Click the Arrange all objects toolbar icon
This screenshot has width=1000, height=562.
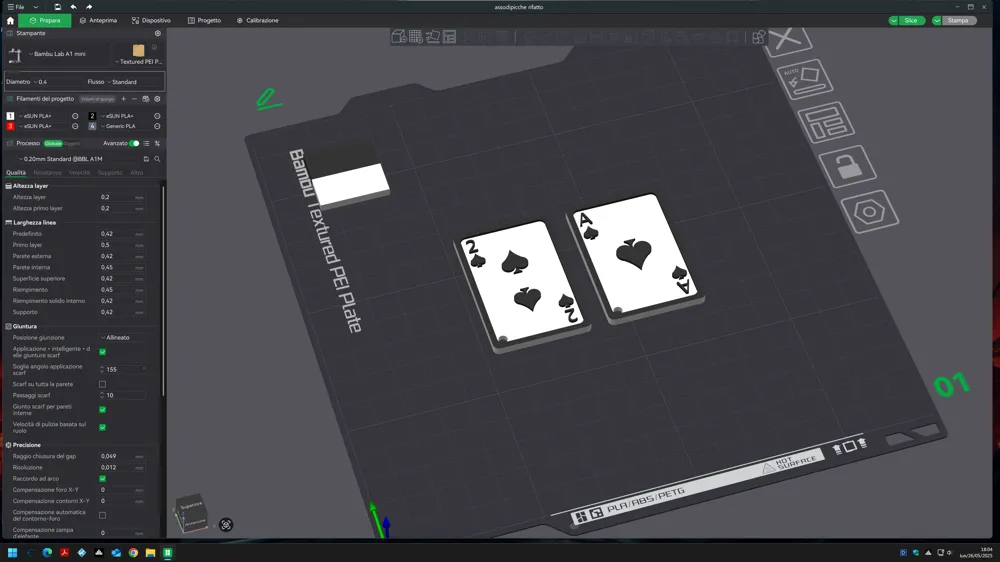[x=450, y=36]
